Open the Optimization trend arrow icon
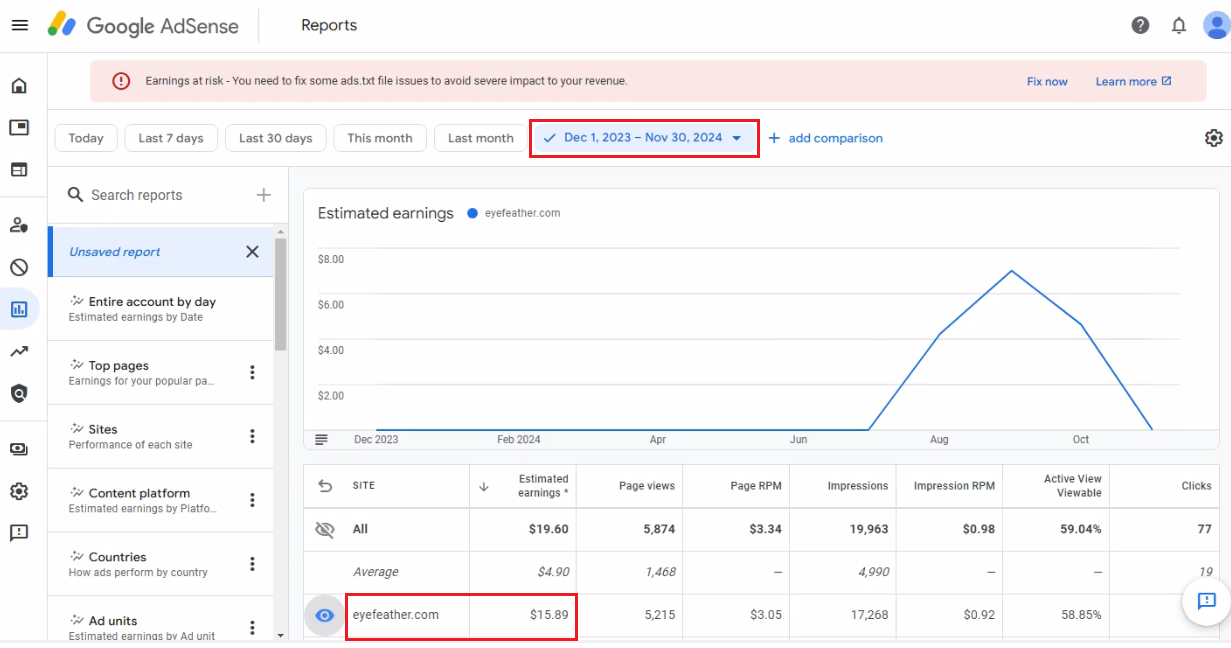The height and width of the screenshot is (648, 1231). [x=19, y=351]
